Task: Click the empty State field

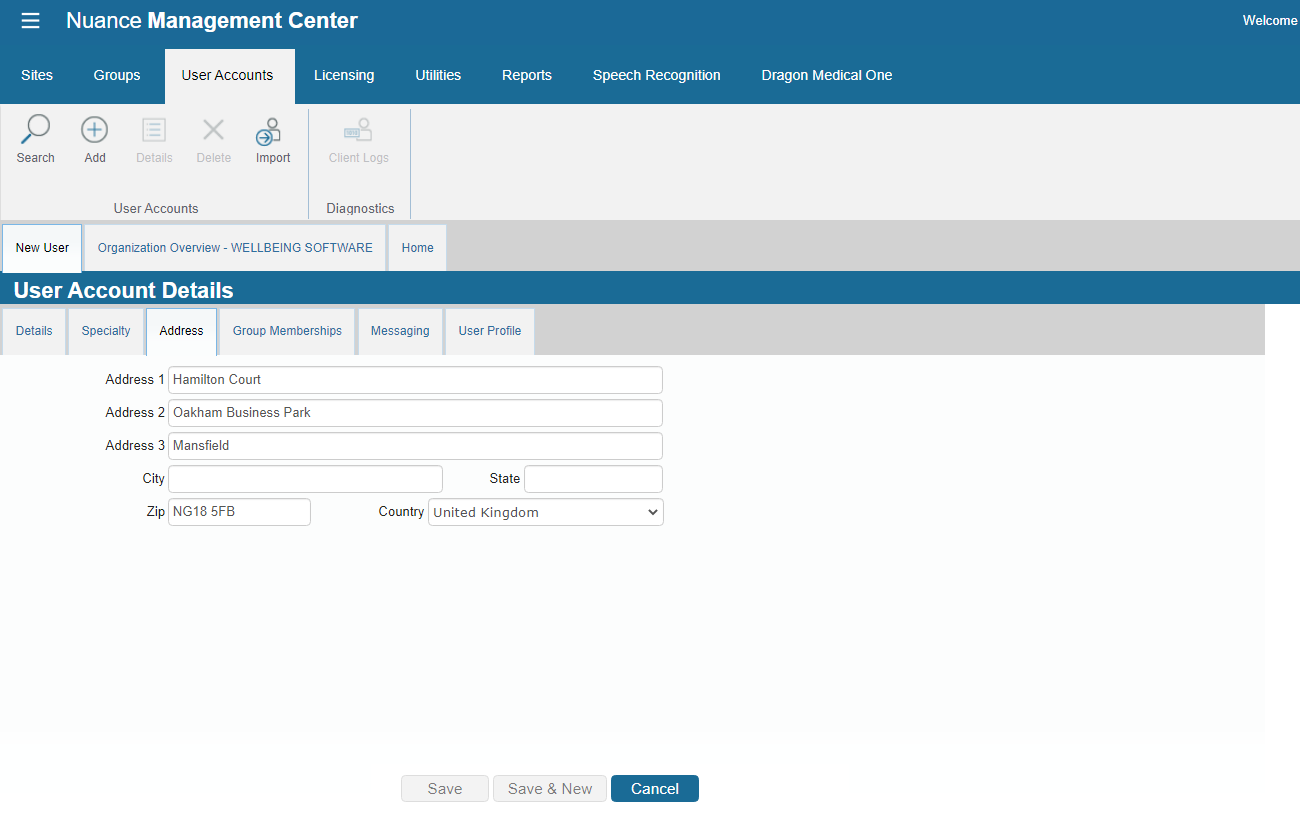Action: (593, 479)
